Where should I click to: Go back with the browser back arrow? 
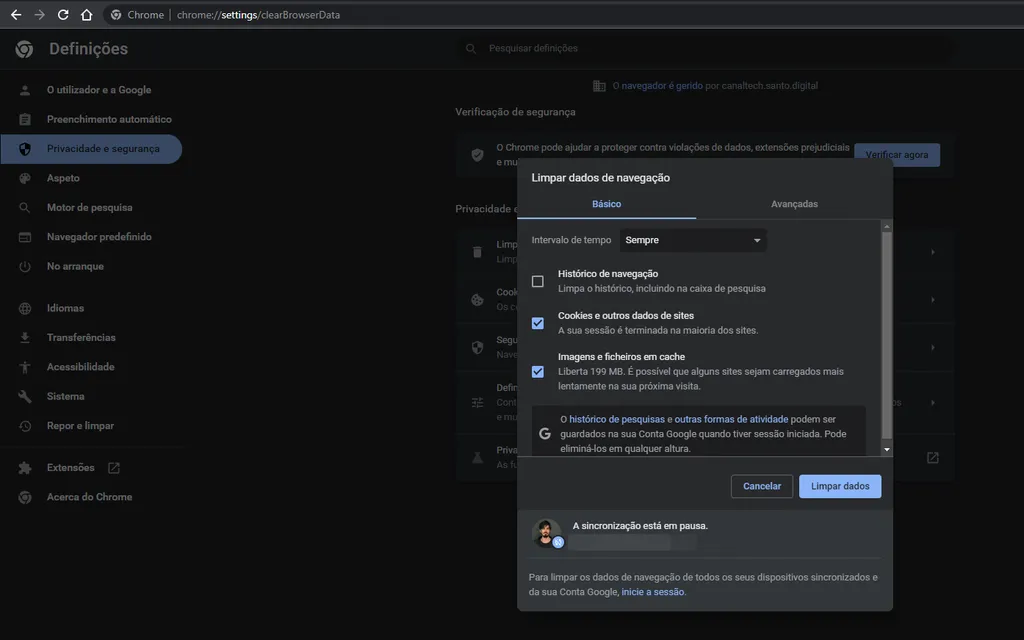15,15
